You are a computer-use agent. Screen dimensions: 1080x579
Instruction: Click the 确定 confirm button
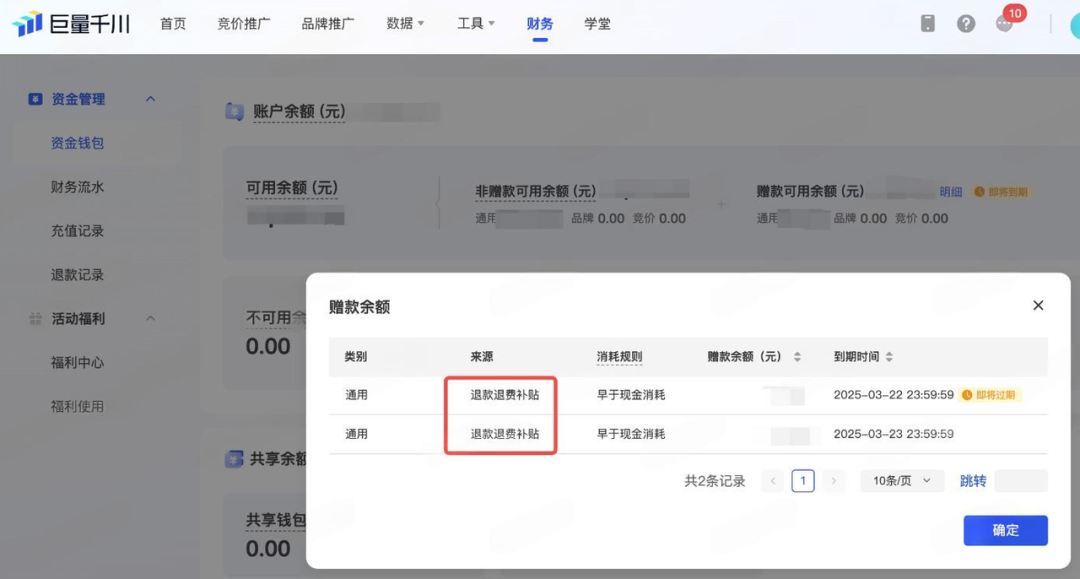1005,530
